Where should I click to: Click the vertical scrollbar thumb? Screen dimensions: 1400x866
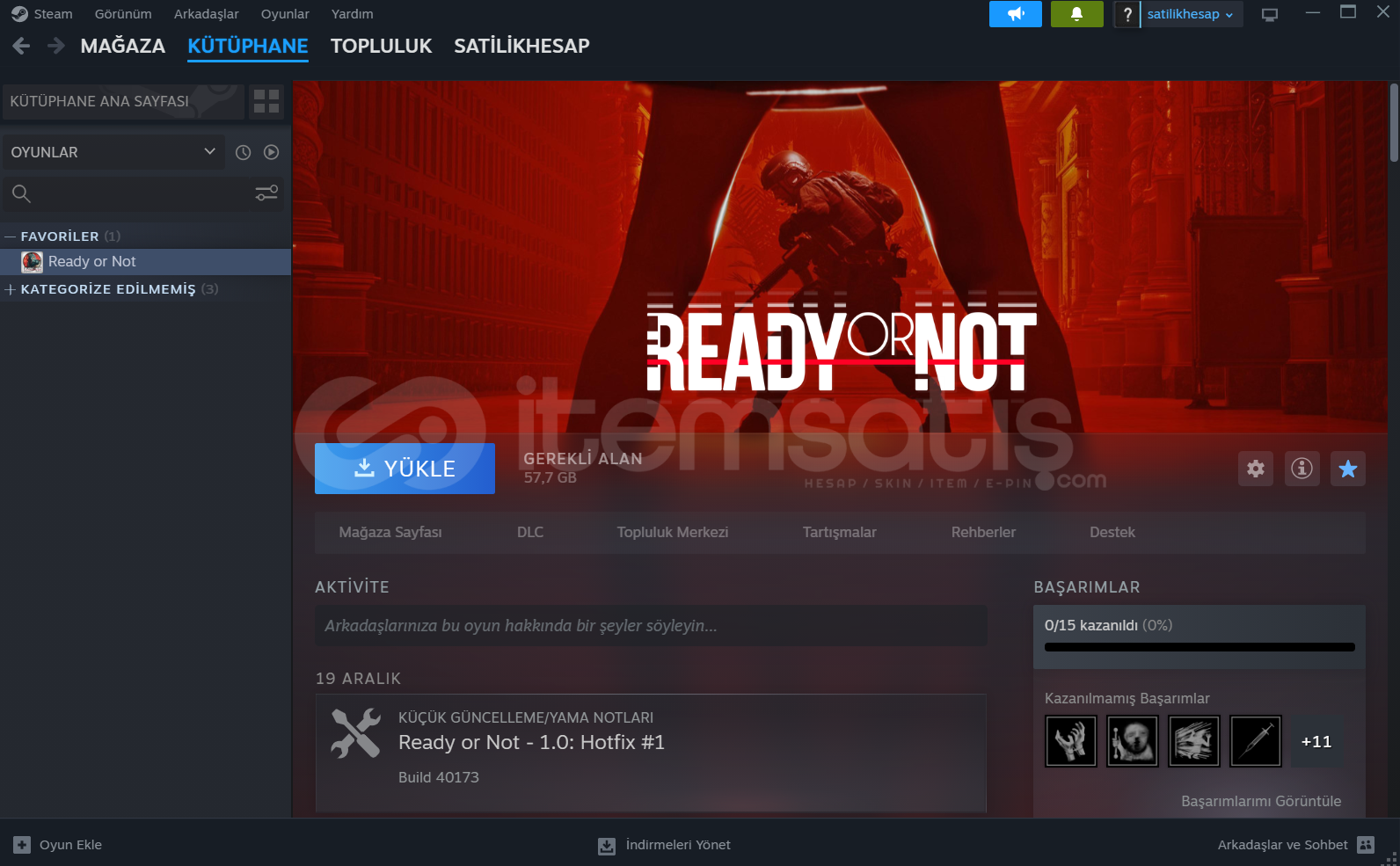(x=1394, y=123)
